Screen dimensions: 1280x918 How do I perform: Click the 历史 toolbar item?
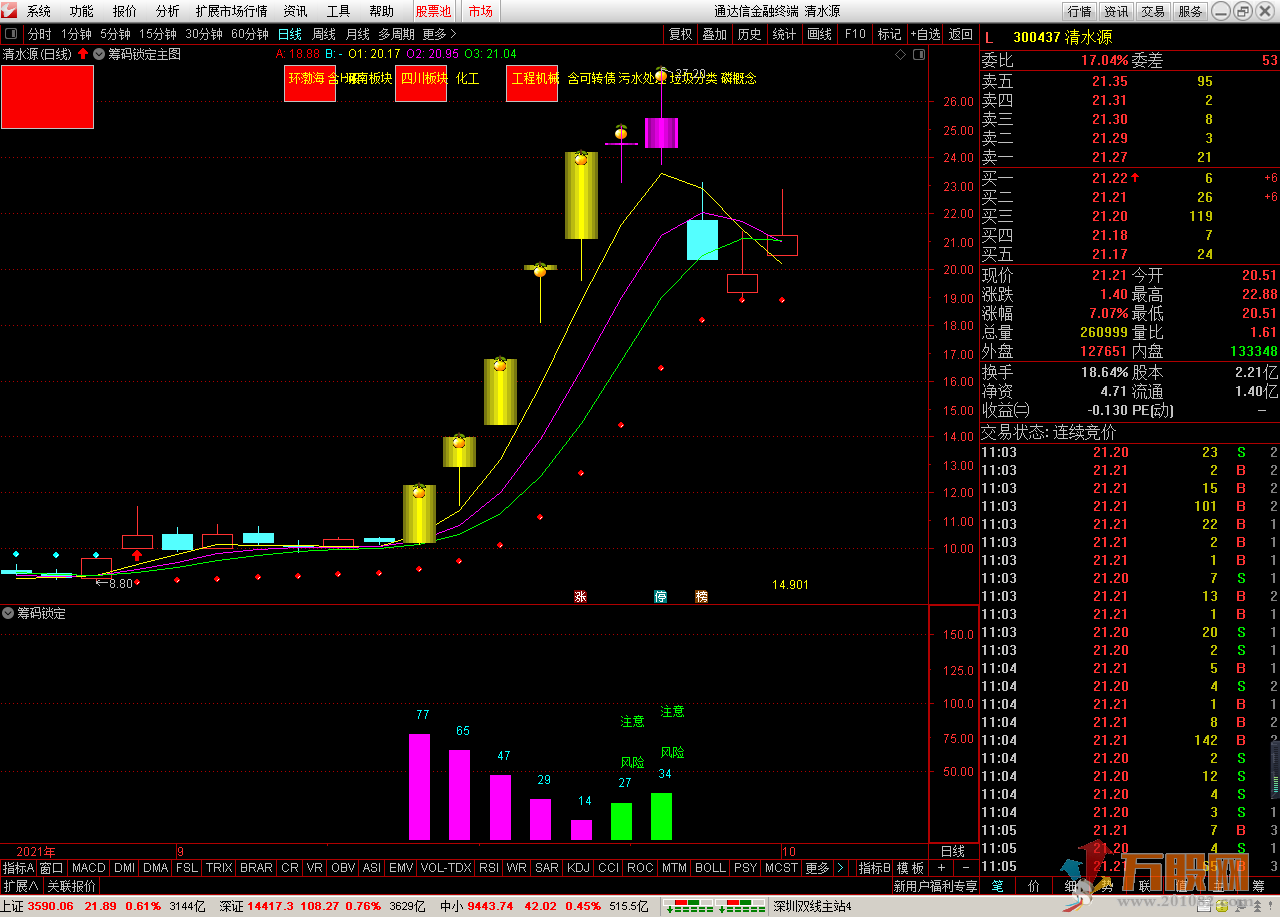(x=749, y=34)
